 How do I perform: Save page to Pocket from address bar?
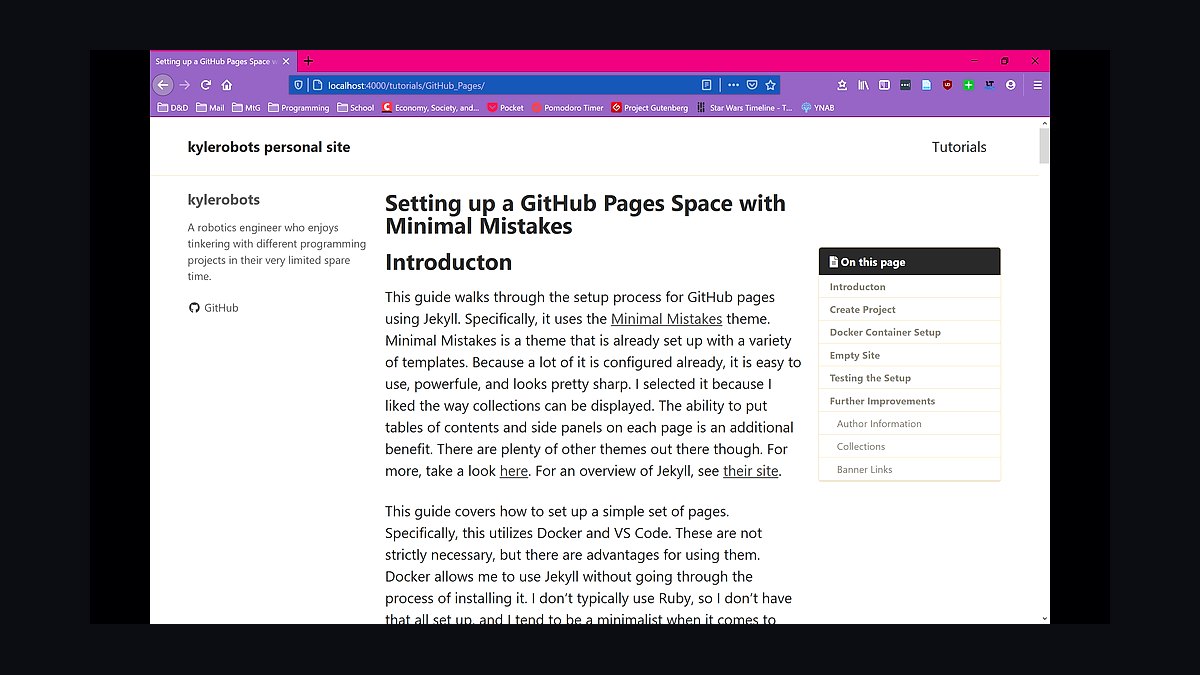point(752,85)
